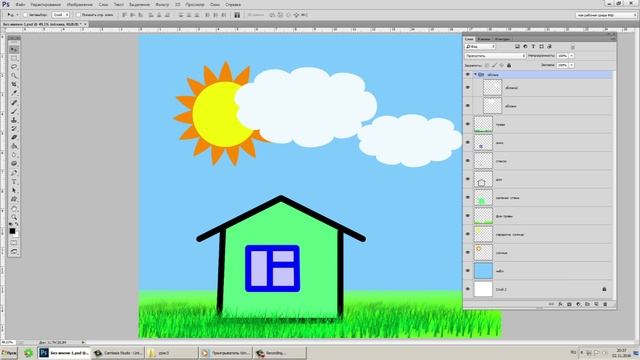This screenshot has height=360, width=640.
Task: Open the Move tool preset picker arrow
Action: [17, 15]
